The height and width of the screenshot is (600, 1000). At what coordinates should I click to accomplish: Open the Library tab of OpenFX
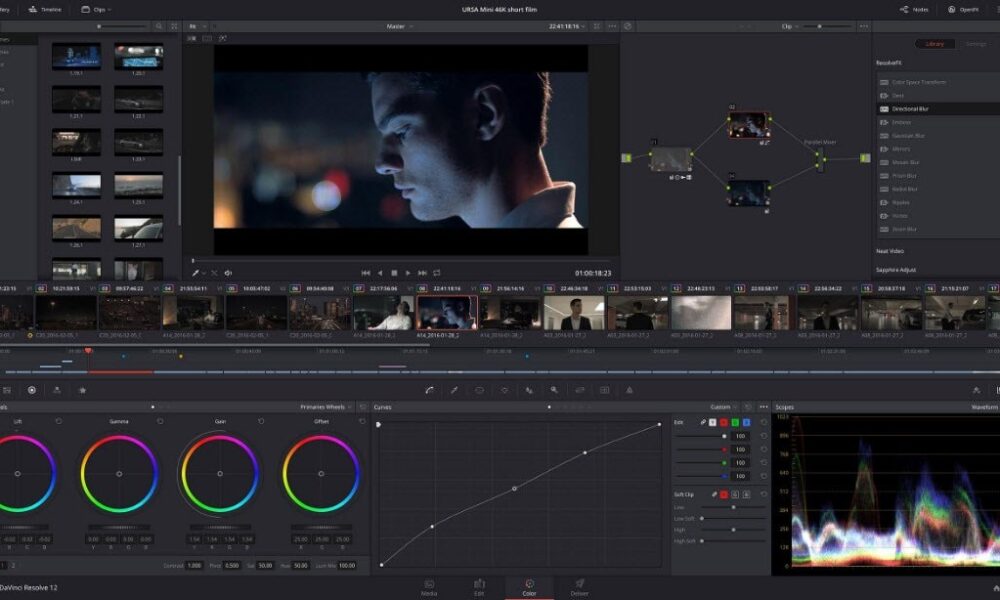tap(933, 44)
